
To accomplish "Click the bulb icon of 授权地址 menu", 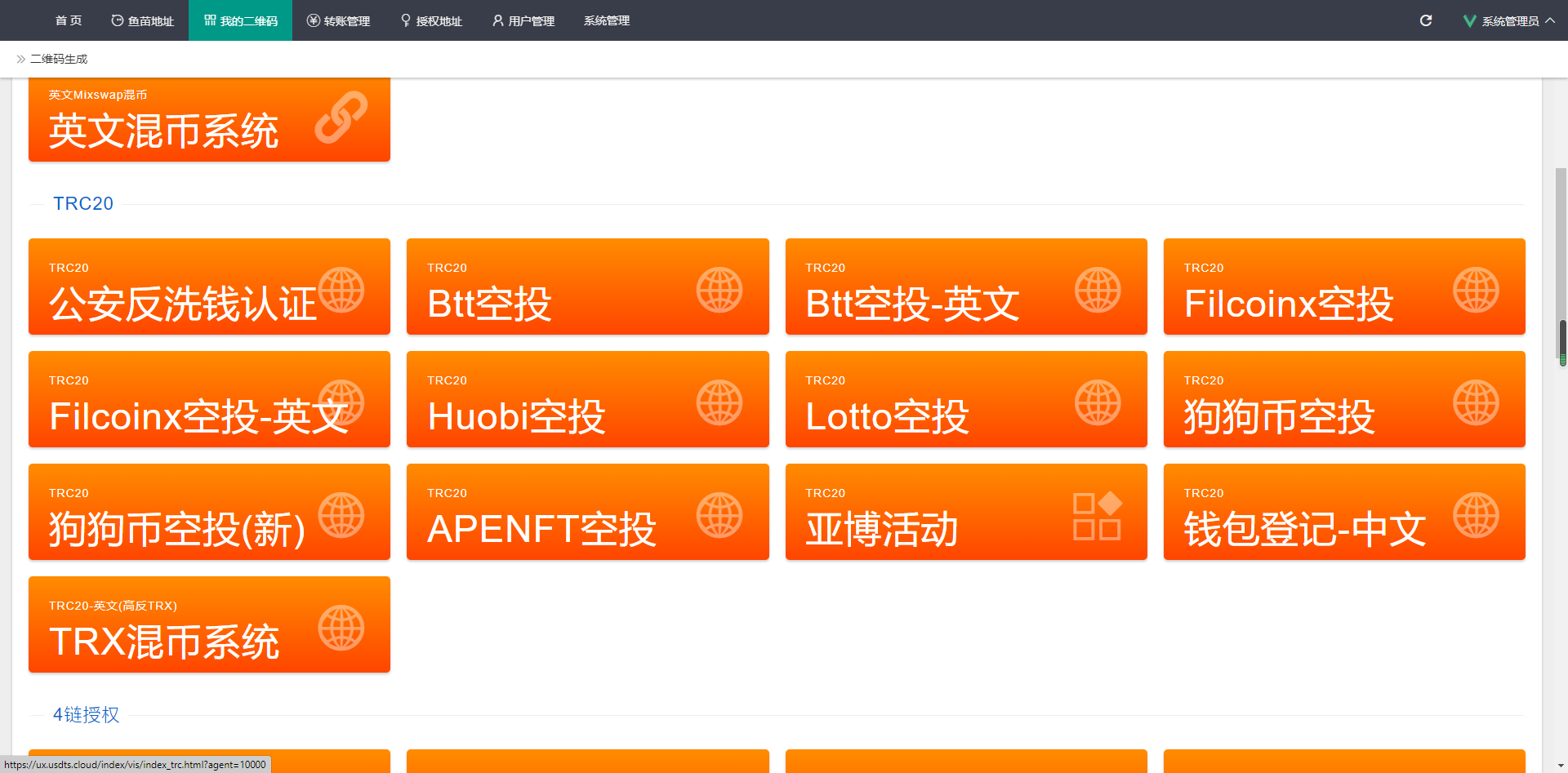I will (x=406, y=20).
